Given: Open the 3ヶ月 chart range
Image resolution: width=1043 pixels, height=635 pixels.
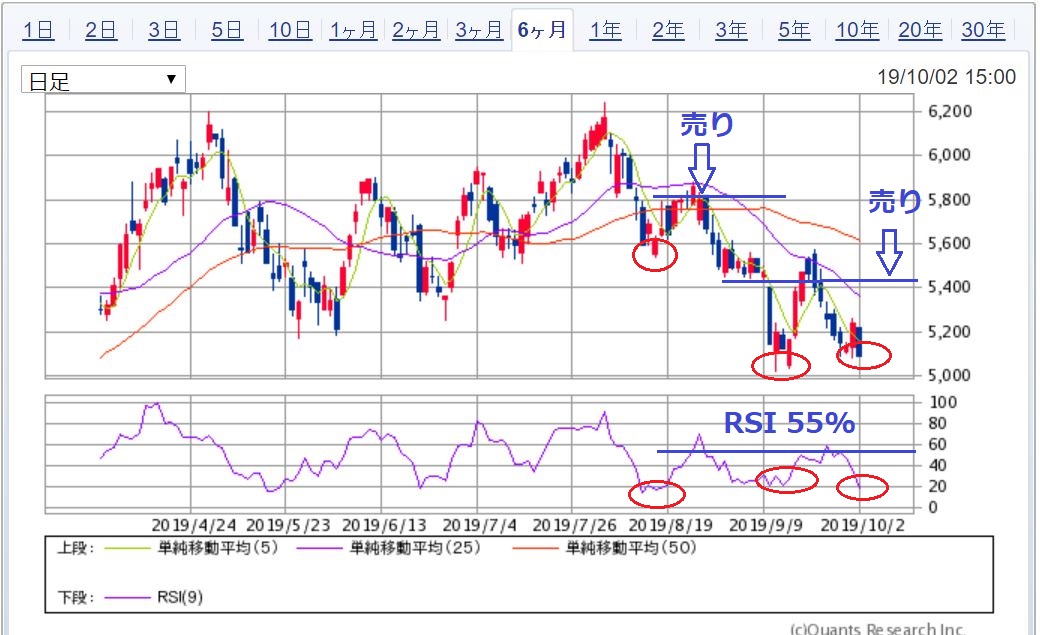Looking at the screenshot, I should click(x=479, y=30).
